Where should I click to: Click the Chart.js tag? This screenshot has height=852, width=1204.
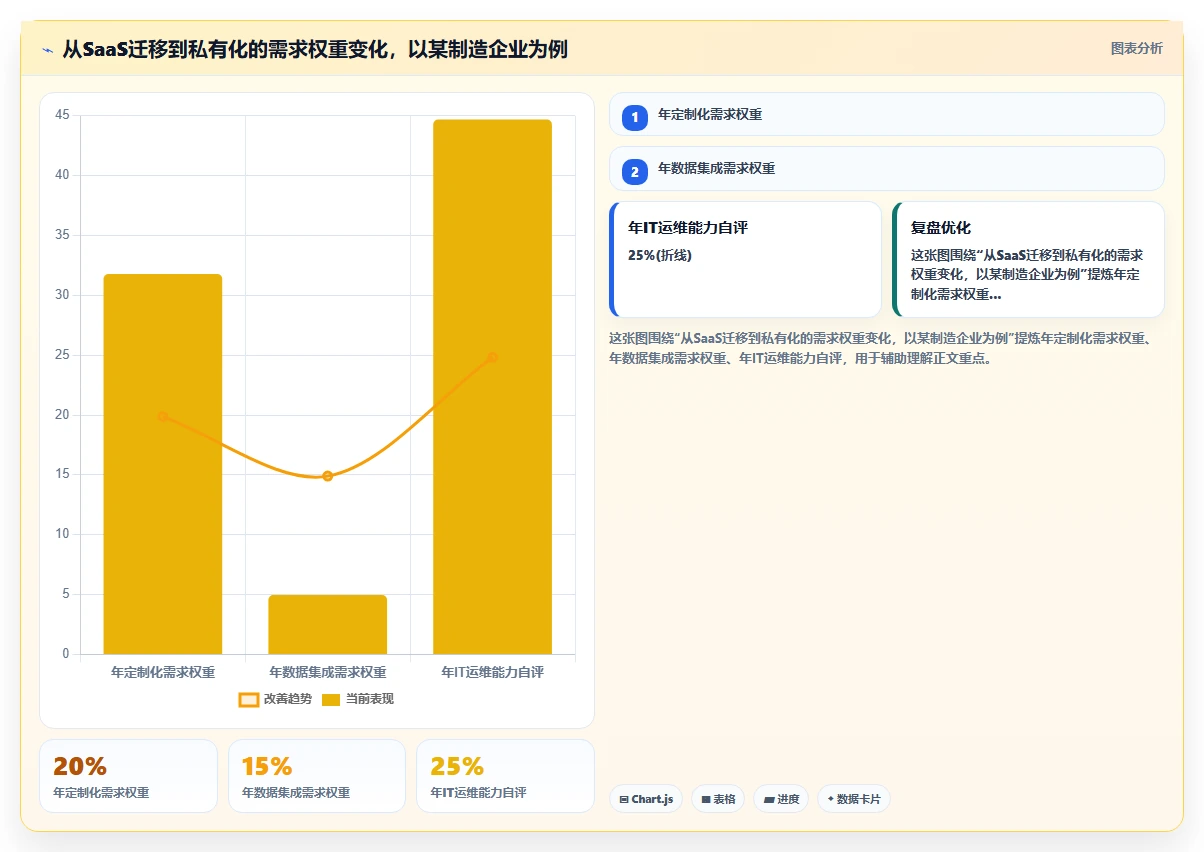646,799
